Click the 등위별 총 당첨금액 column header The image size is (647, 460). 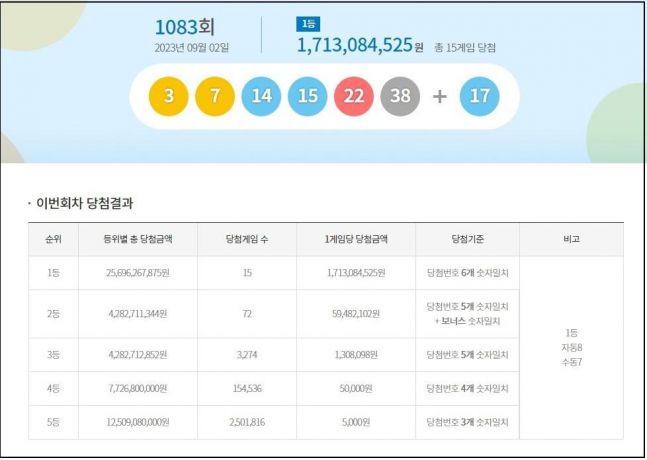138,240
